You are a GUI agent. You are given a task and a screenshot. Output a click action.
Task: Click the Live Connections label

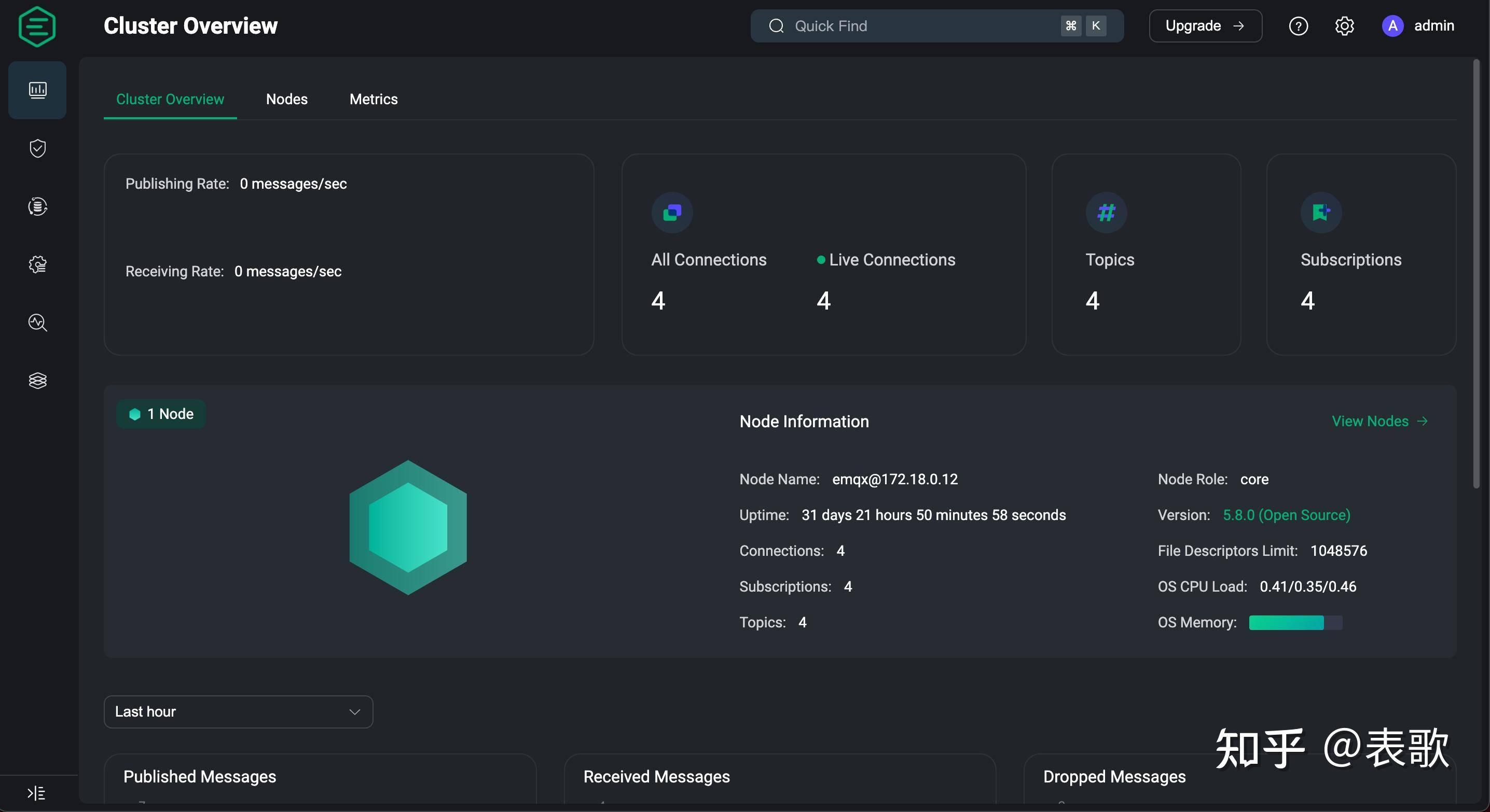coord(892,260)
